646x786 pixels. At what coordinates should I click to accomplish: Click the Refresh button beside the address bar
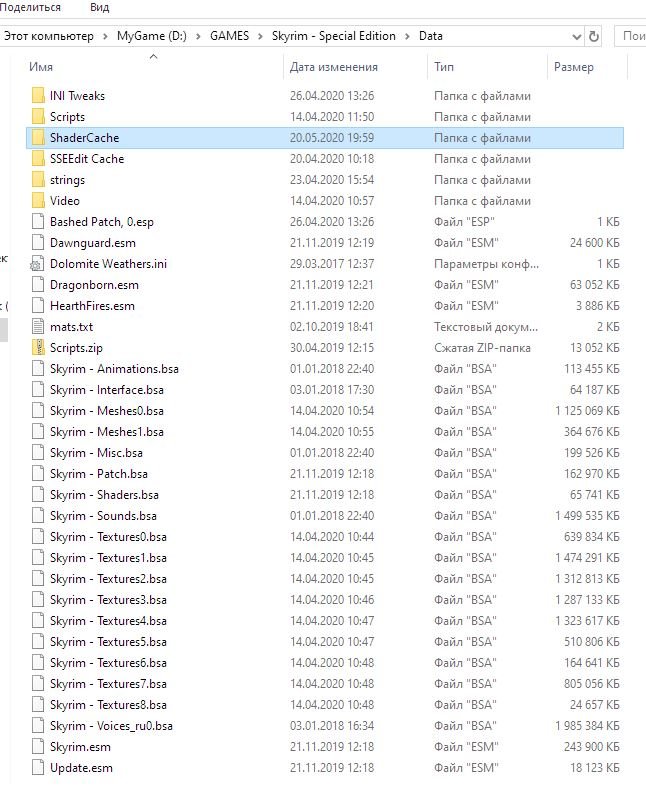coord(594,36)
